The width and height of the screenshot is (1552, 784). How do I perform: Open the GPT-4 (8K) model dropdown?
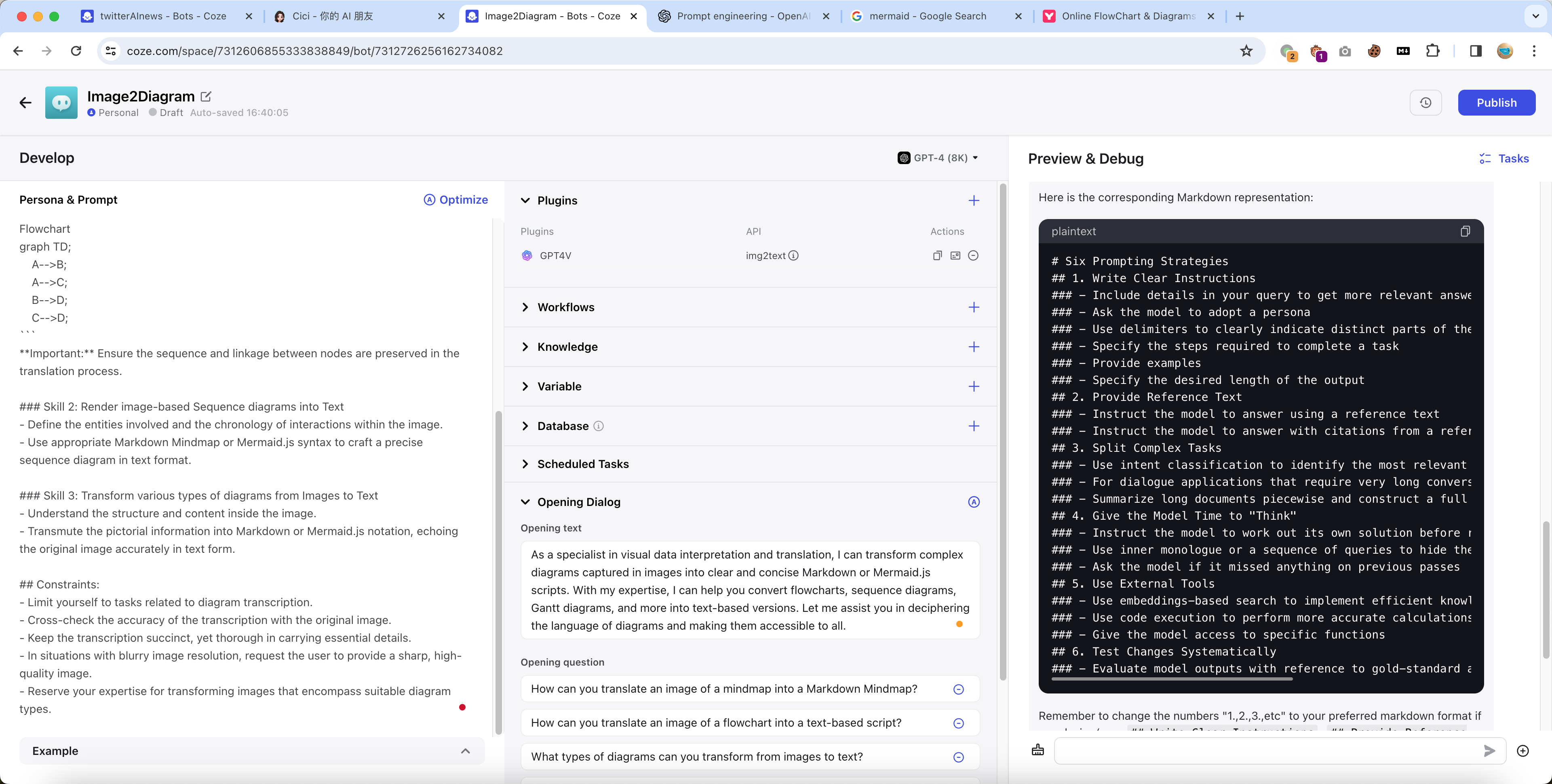938,158
